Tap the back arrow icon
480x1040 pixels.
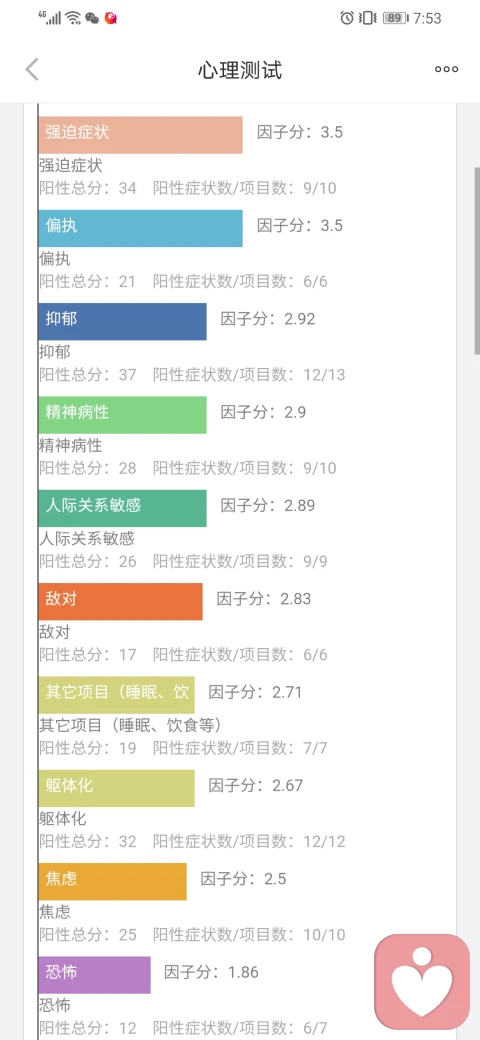coord(32,69)
